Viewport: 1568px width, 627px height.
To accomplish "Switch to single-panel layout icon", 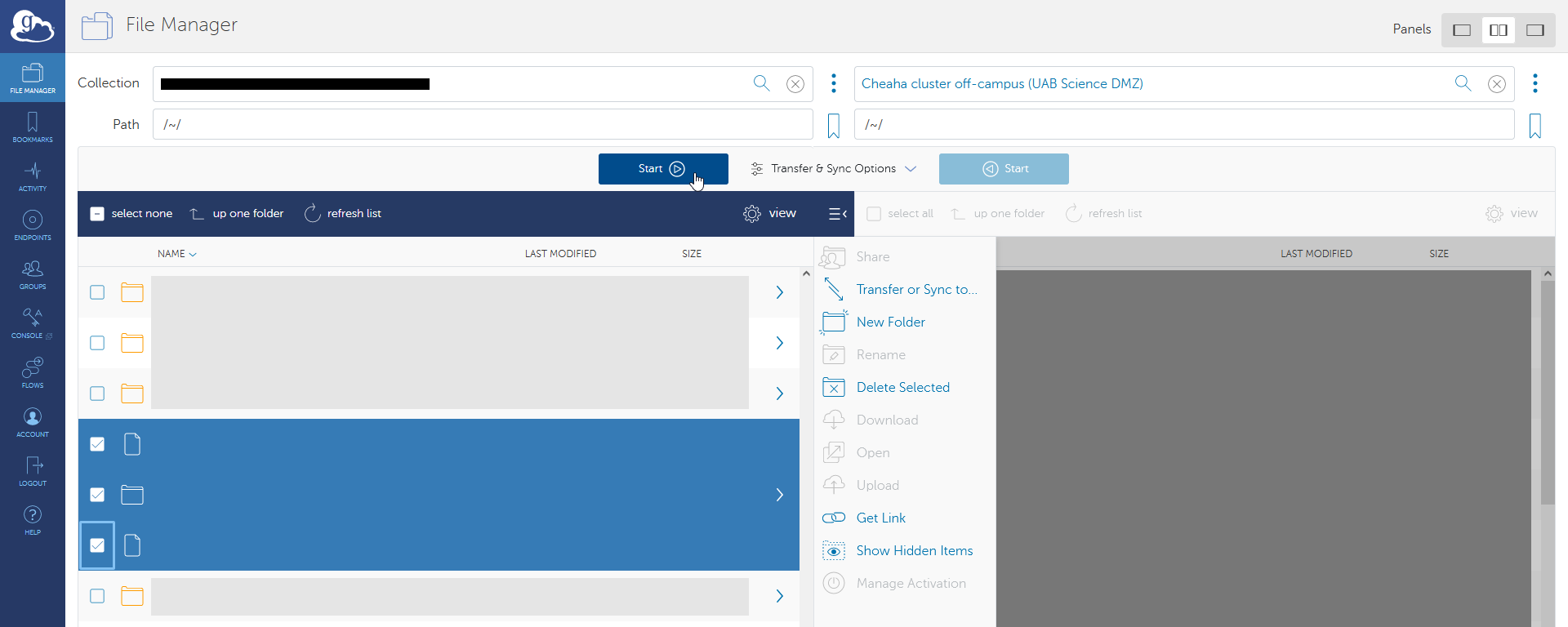I will (x=1462, y=30).
